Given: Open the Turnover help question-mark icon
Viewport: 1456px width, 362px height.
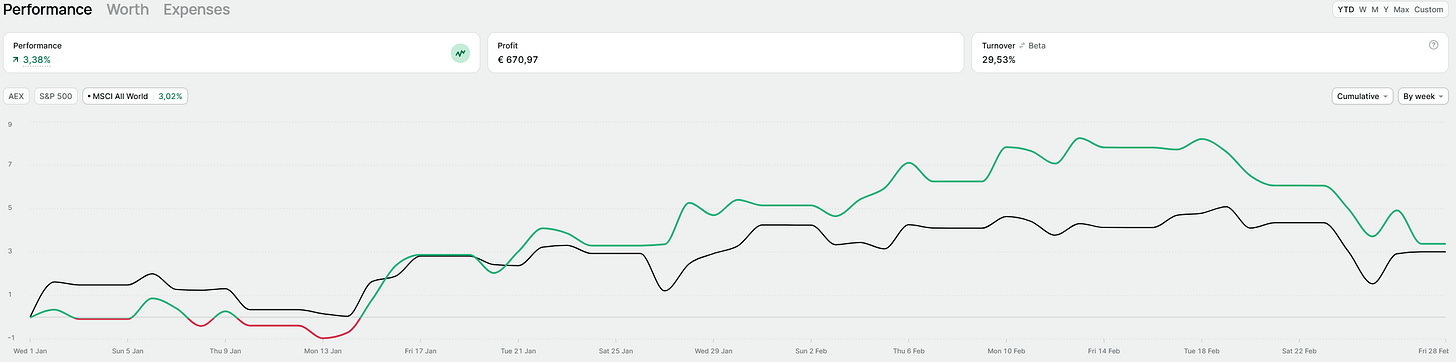Looking at the screenshot, I should pyautogui.click(x=1434, y=45).
